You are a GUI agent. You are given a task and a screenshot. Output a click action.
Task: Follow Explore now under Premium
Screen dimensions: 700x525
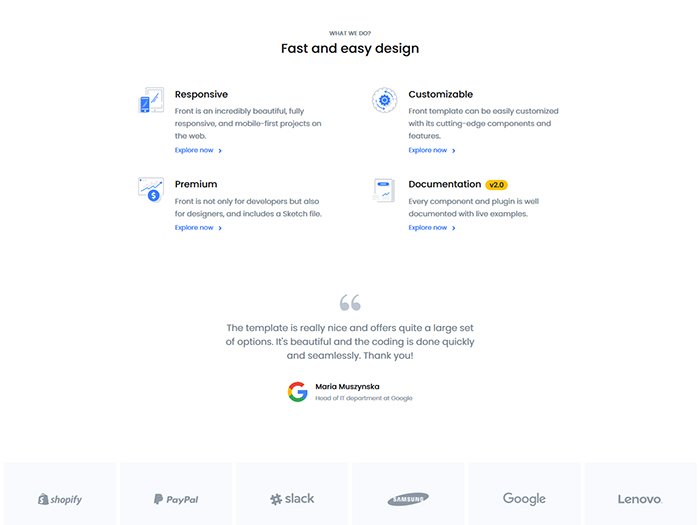point(198,227)
